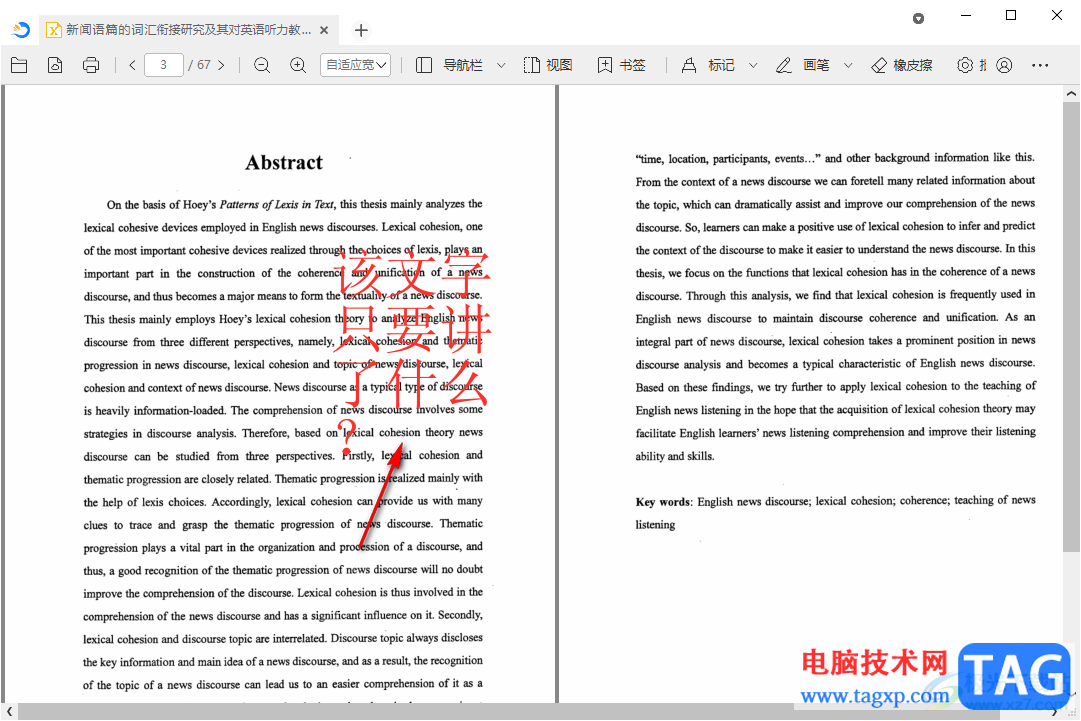
Task: Go to next page arrow
Action: pyautogui.click(x=221, y=65)
